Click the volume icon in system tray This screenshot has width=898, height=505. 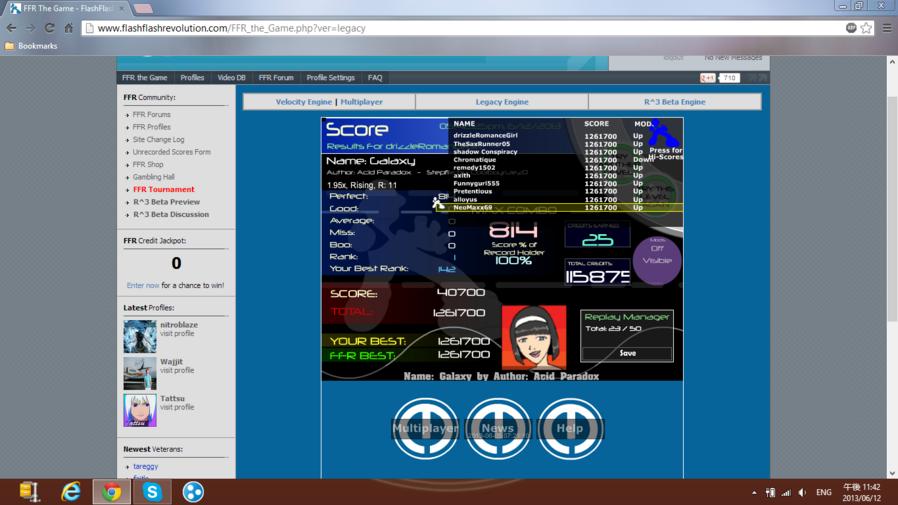802,492
